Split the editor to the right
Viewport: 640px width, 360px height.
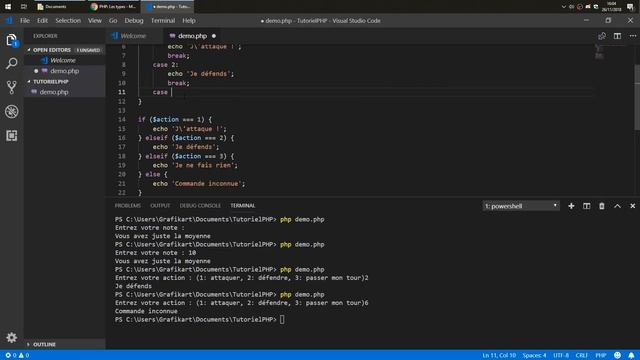[x=617, y=36]
